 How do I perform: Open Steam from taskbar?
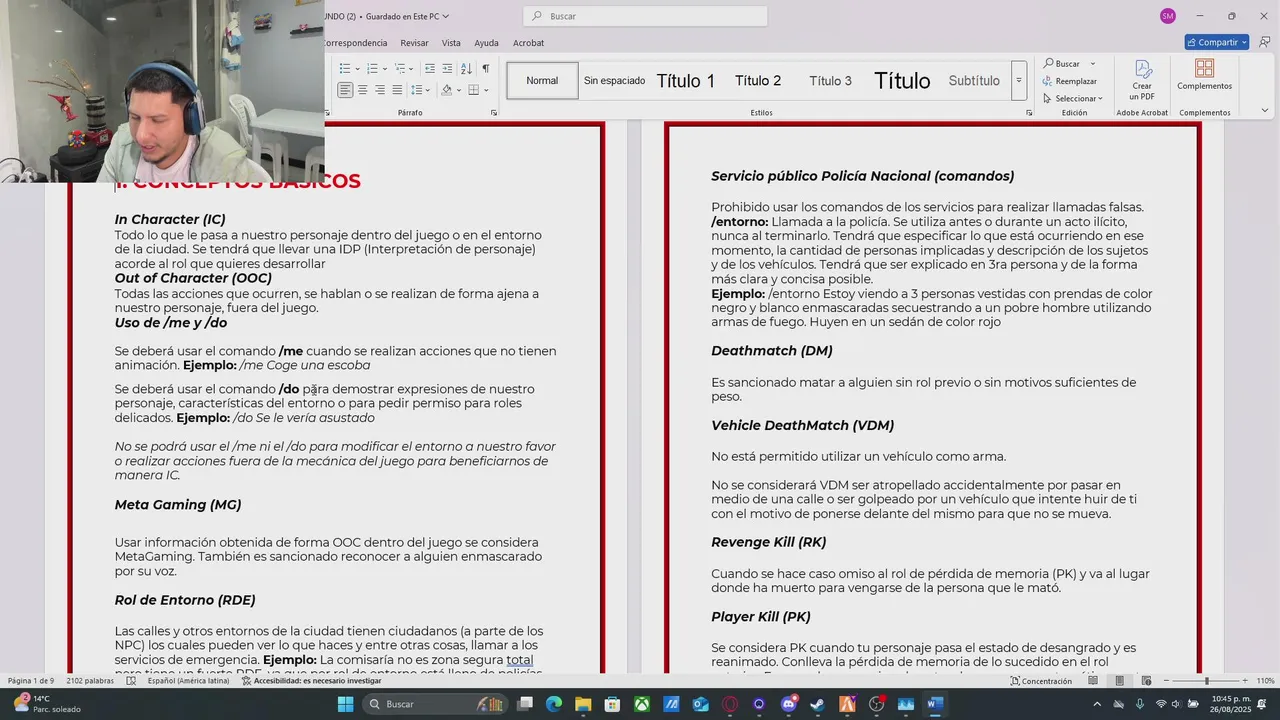[818, 704]
